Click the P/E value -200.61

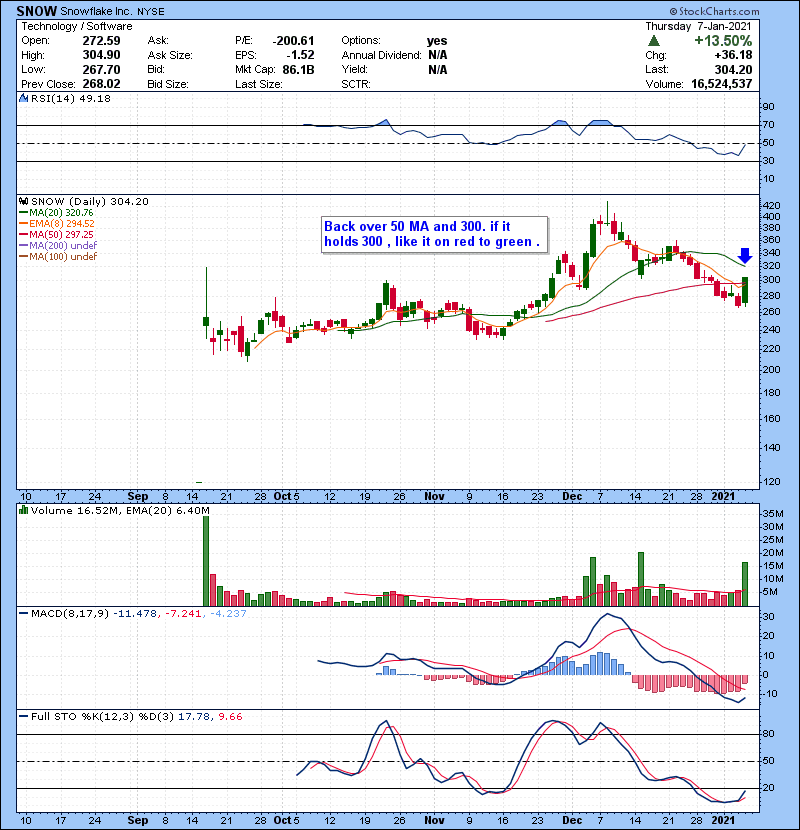tap(293, 41)
